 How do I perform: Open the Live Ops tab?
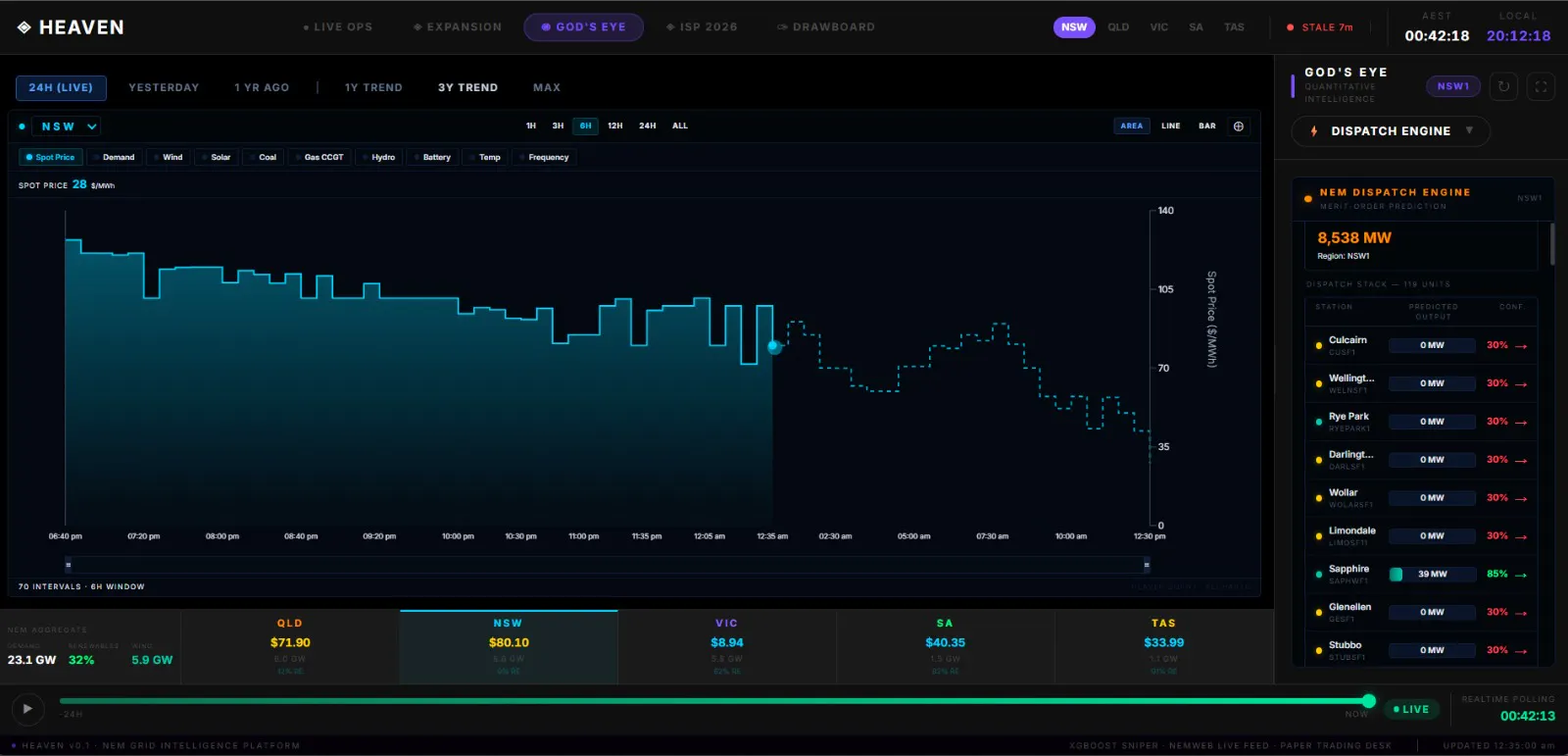[x=338, y=27]
